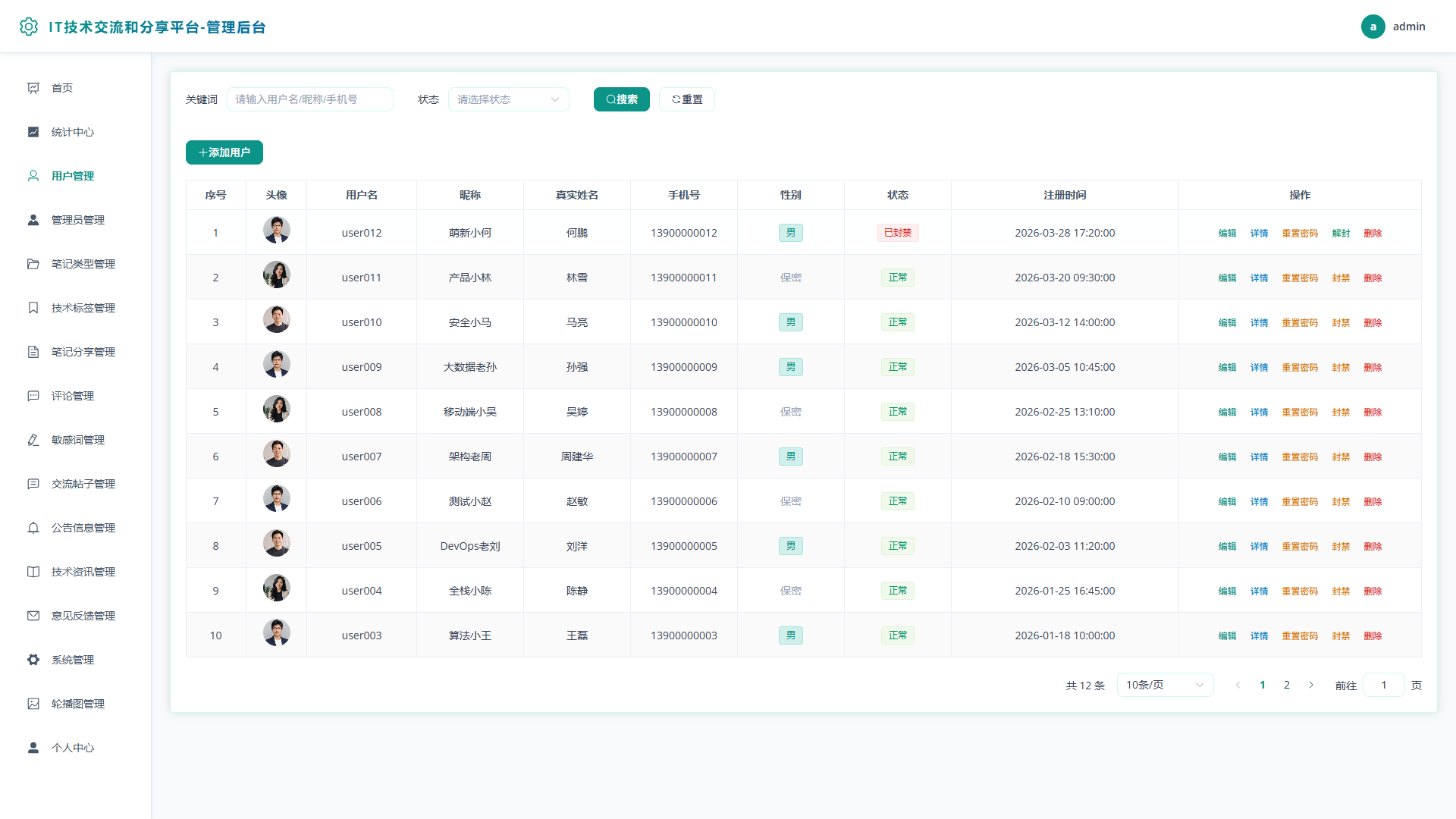Click the 注册时间 column header
Screen dimensions: 1456x819
click(1065, 195)
